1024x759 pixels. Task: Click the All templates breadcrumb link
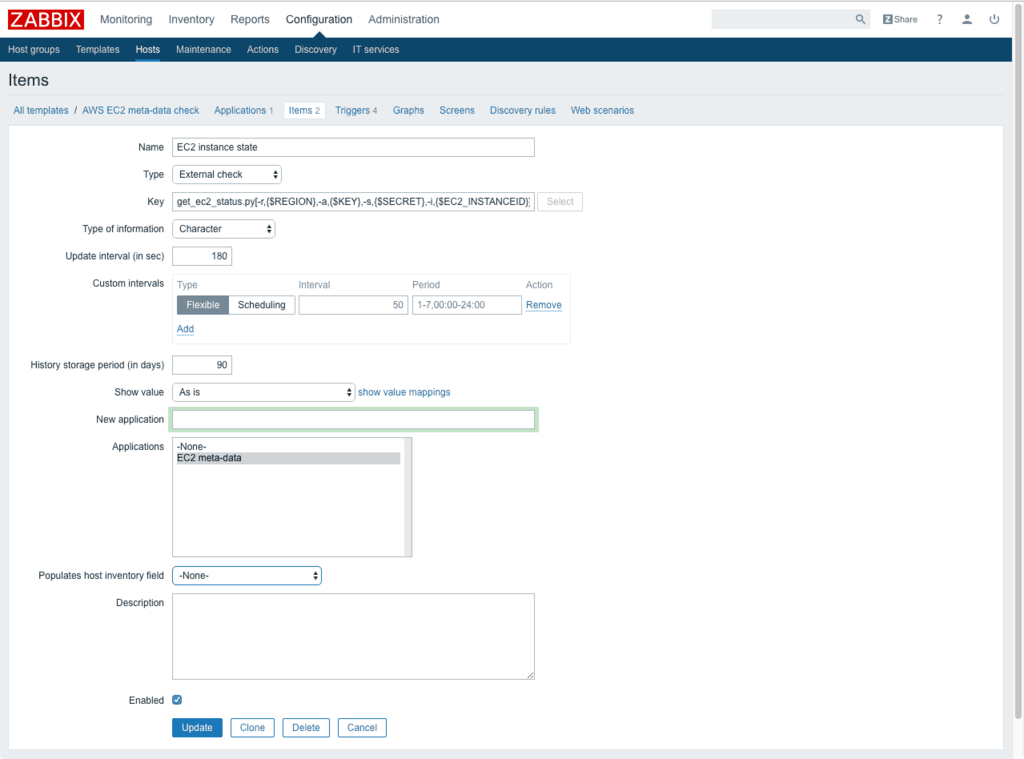40,110
